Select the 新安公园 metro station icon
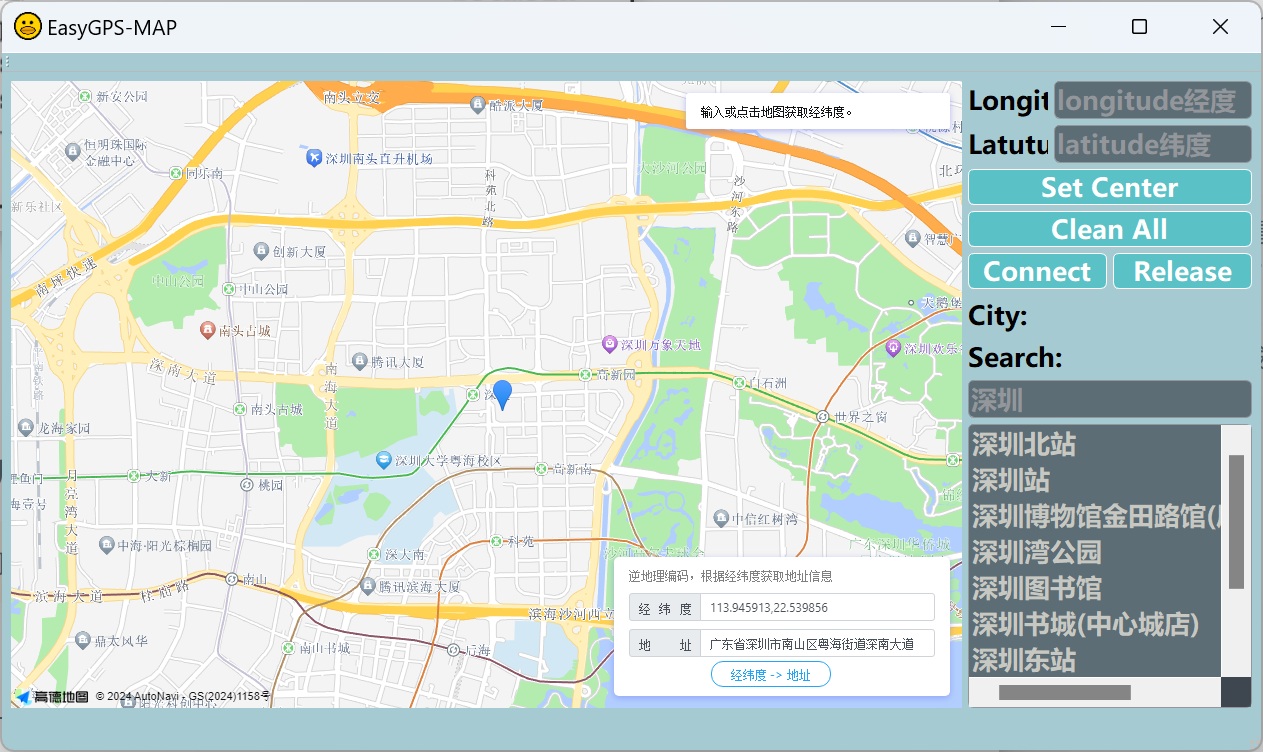Screen dimensions: 1263x752 click(83, 96)
